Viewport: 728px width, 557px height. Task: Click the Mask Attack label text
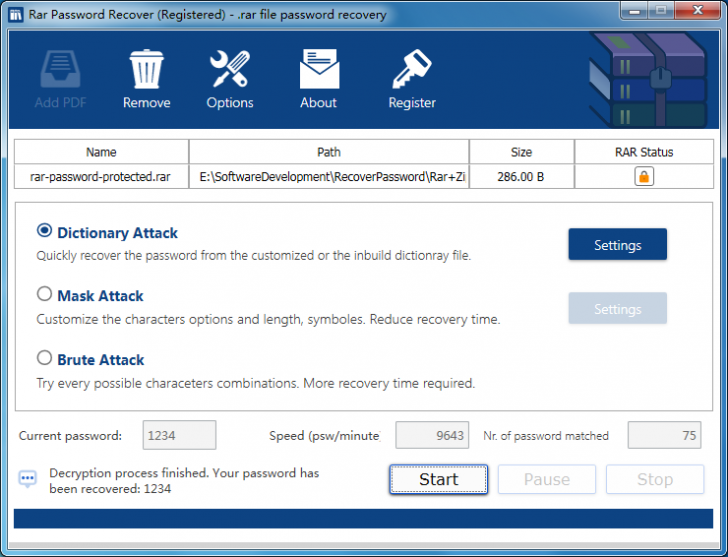100,296
